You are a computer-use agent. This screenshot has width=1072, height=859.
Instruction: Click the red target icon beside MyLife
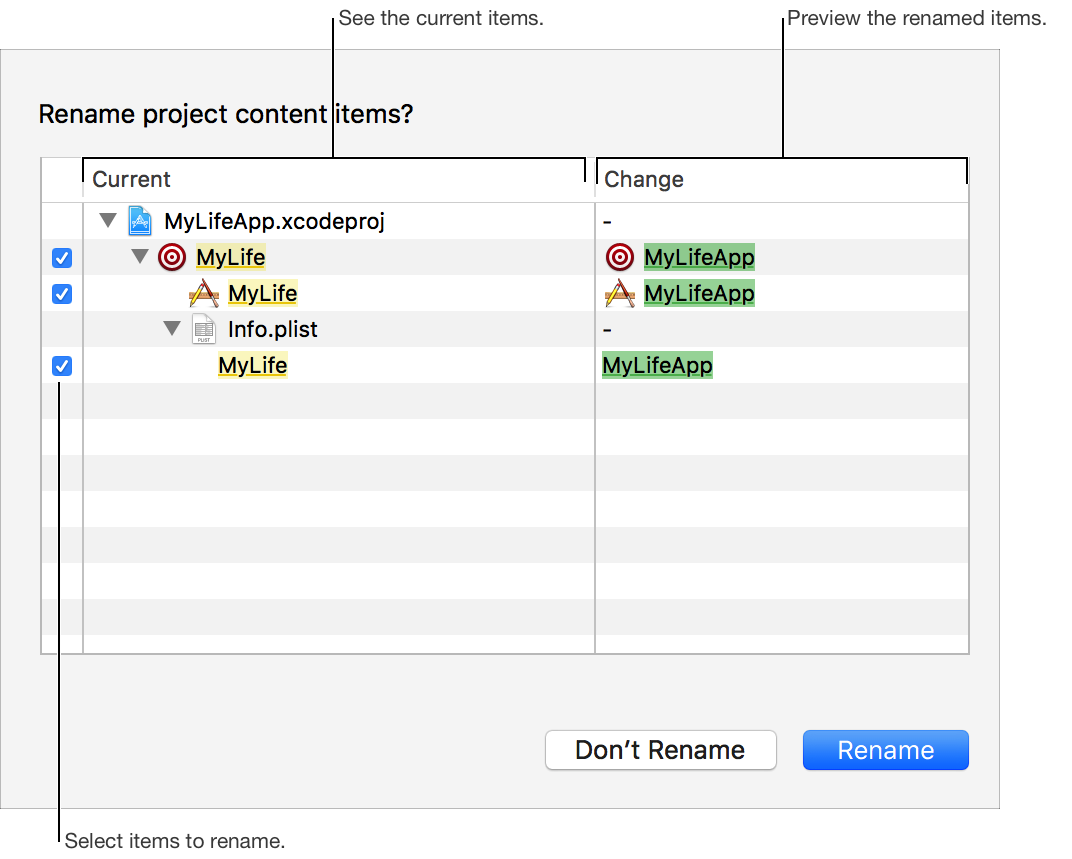pyautogui.click(x=172, y=257)
